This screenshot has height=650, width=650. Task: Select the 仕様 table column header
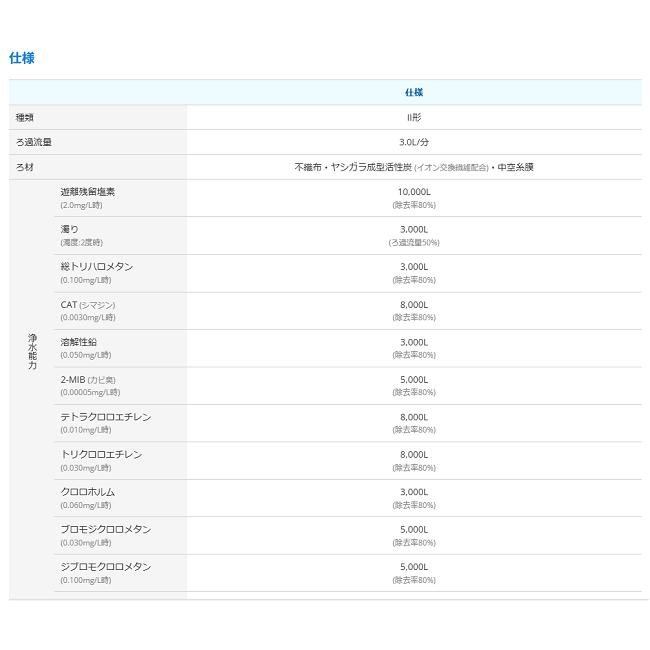click(414, 92)
